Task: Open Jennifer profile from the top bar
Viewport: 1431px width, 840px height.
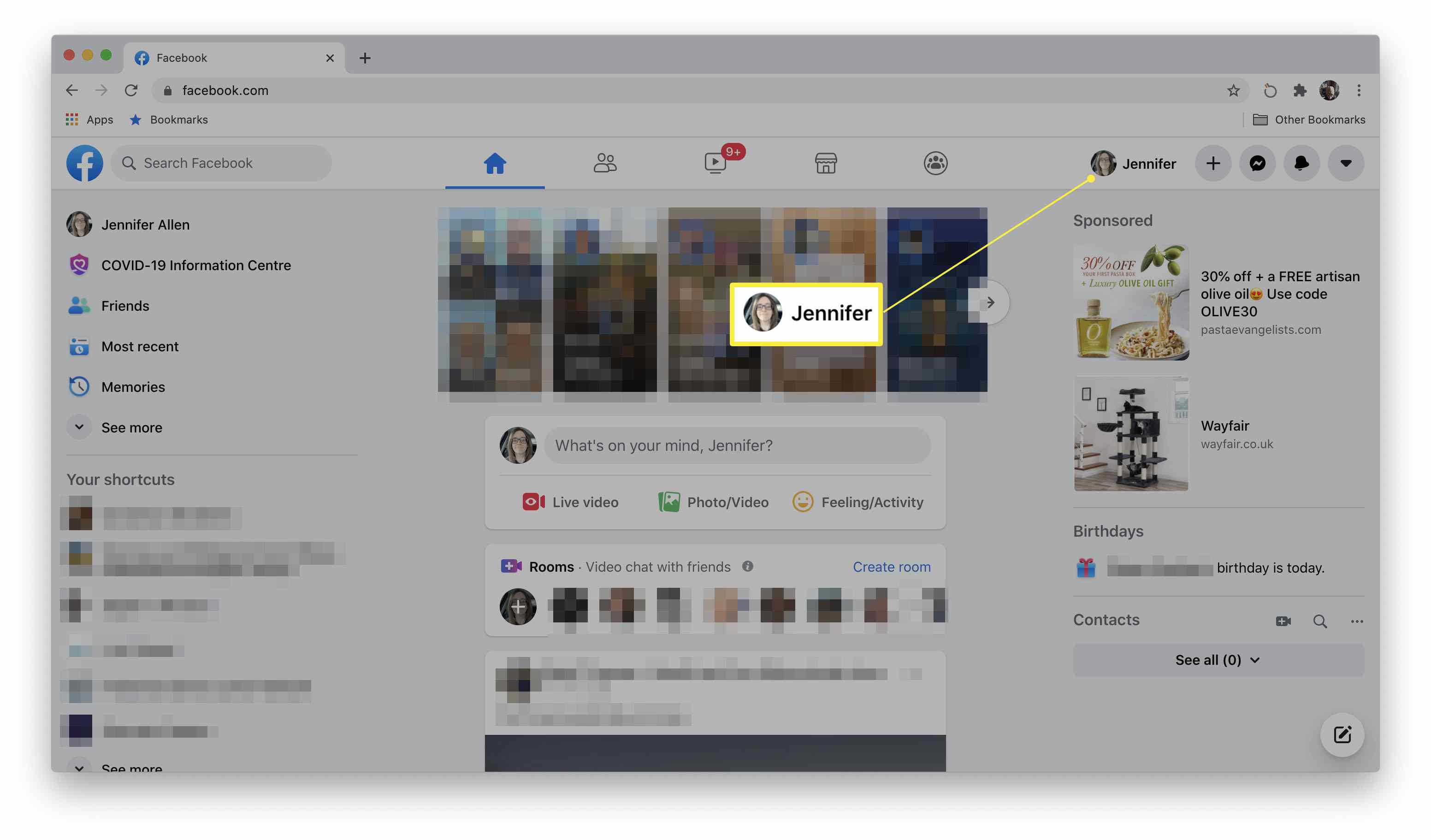Action: coord(1134,164)
